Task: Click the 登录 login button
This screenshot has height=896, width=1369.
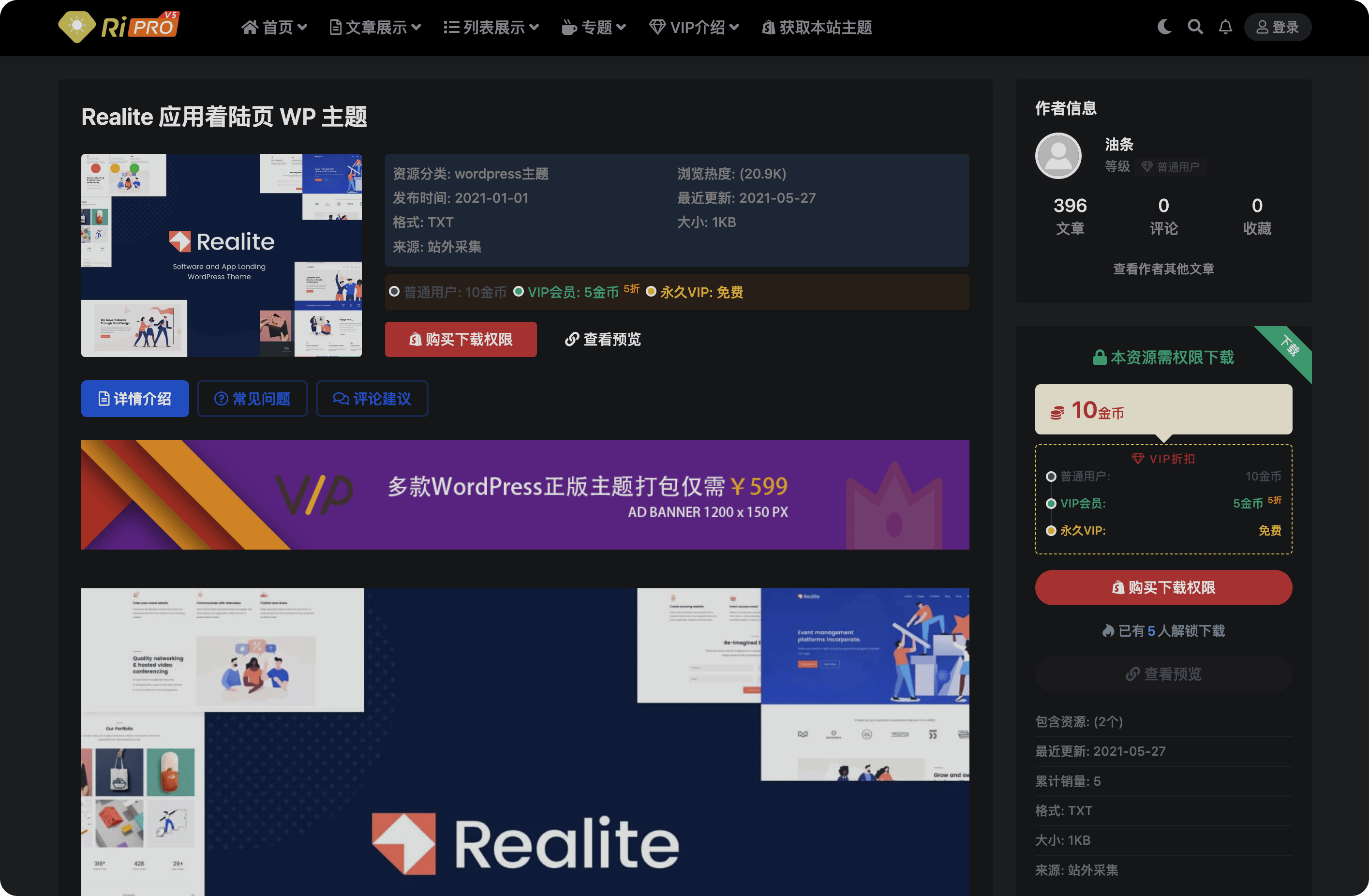Action: 1278,27
